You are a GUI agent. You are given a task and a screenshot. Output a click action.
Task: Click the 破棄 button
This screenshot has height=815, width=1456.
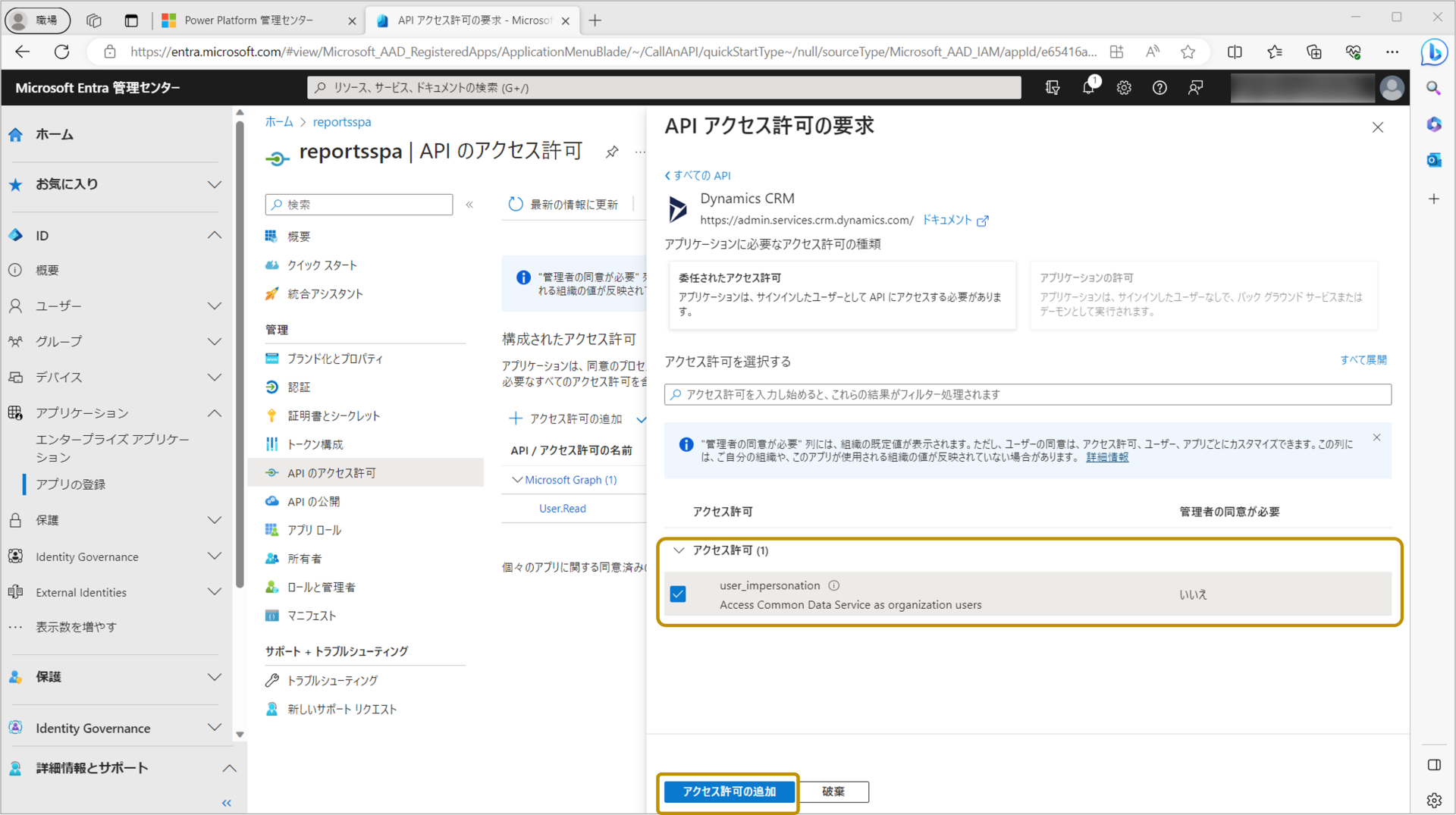(833, 791)
